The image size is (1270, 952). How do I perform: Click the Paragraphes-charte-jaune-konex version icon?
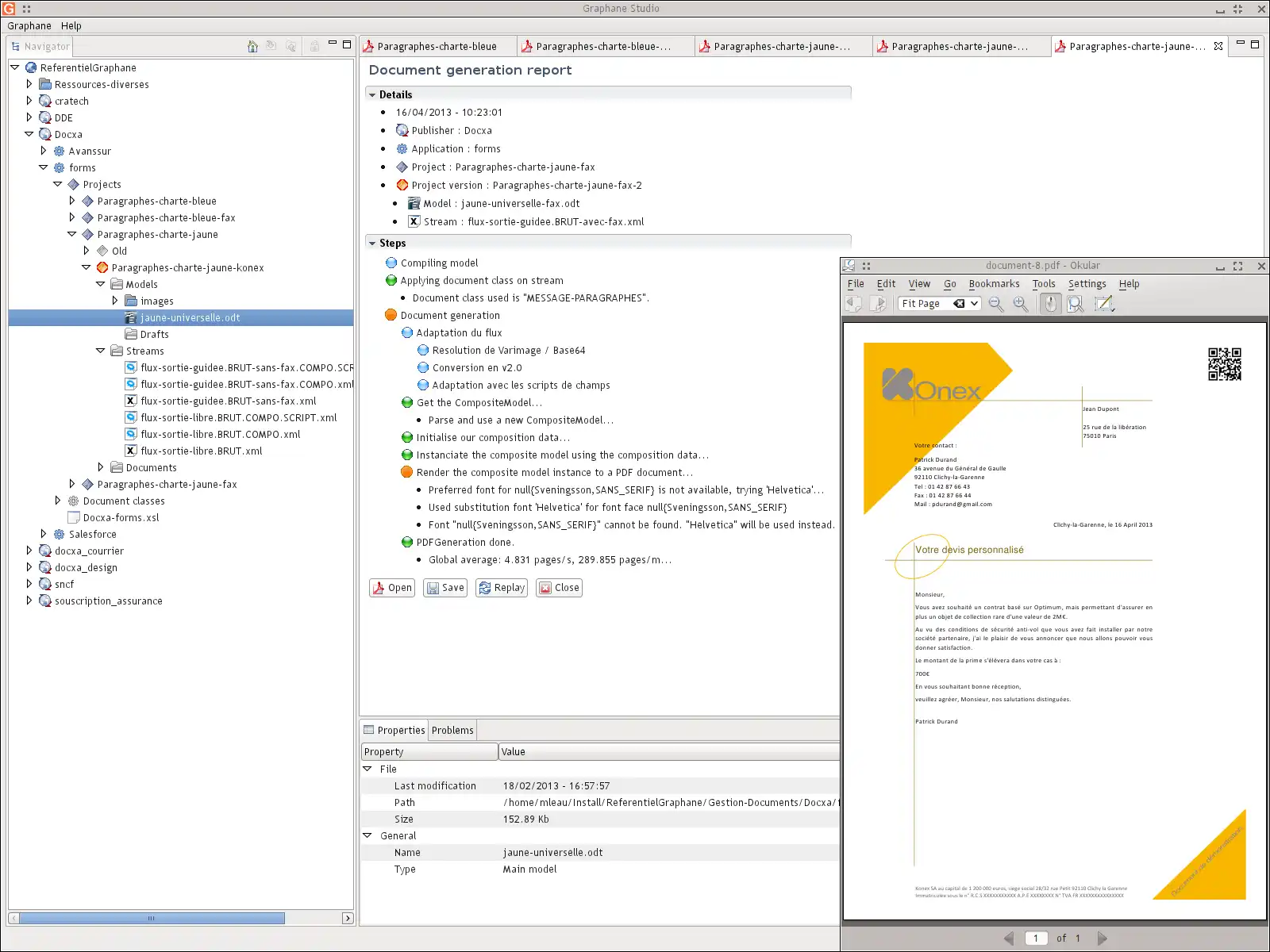(x=102, y=267)
